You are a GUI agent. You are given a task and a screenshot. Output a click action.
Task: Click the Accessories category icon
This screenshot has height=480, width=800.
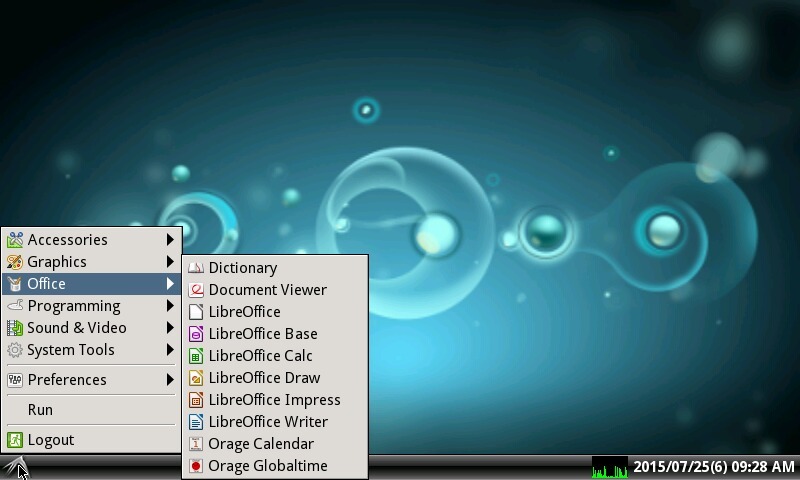pyautogui.click(x=15, y=240)
